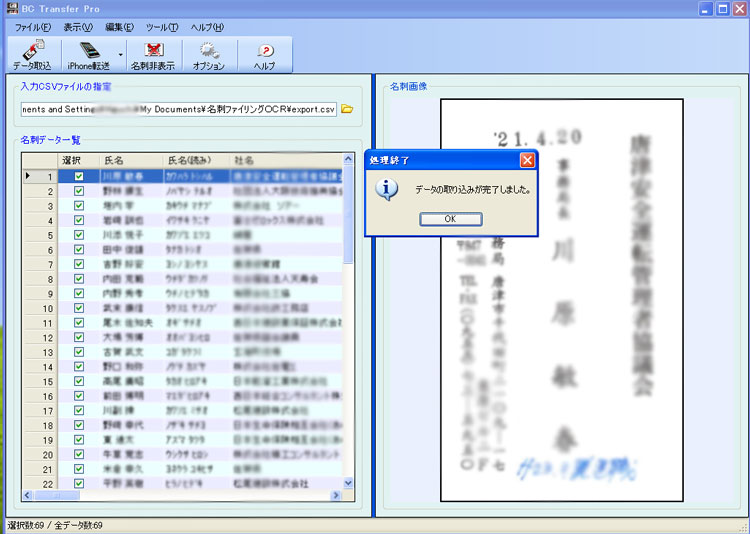This screenshot has width=750, height=534.
Task: Click the CSV file path input field
Action: coord(178,109)
